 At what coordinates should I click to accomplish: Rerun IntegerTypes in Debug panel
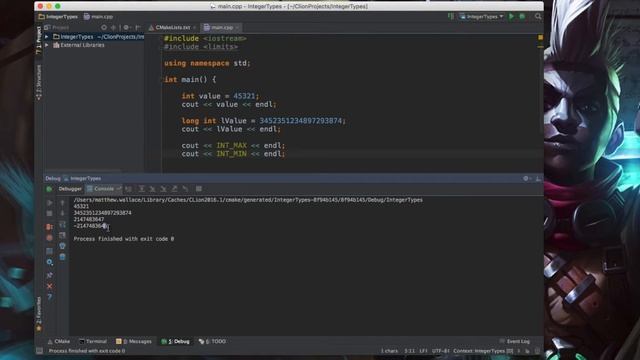click(x=49, y=189)
